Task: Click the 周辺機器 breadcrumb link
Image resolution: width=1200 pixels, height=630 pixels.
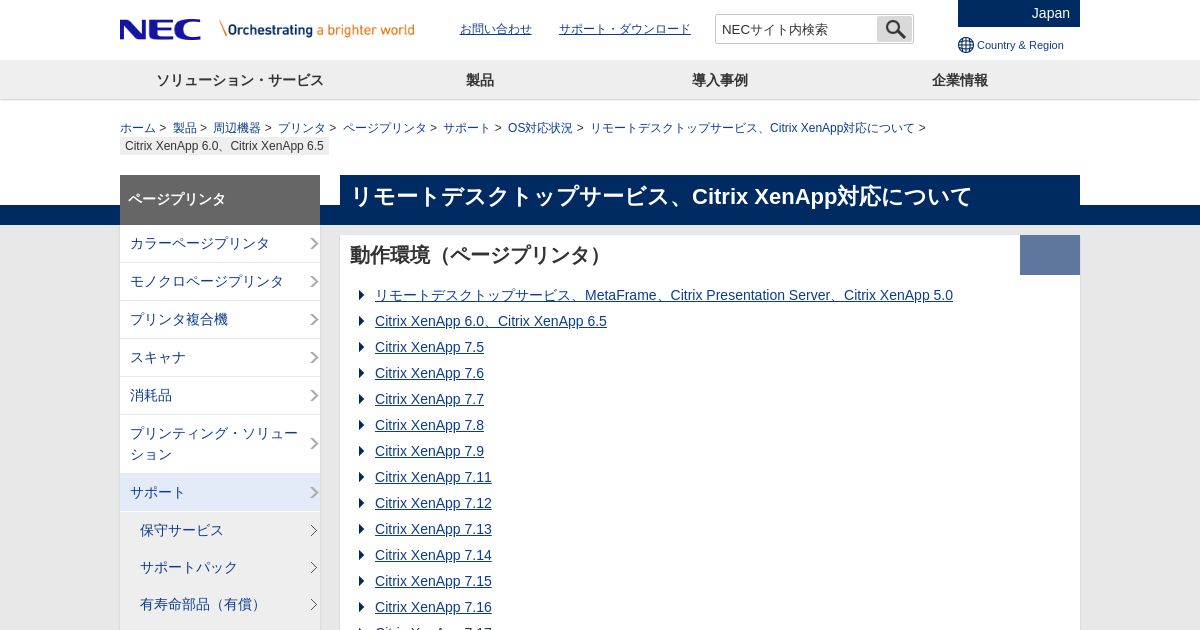Action: pos(237,128)
